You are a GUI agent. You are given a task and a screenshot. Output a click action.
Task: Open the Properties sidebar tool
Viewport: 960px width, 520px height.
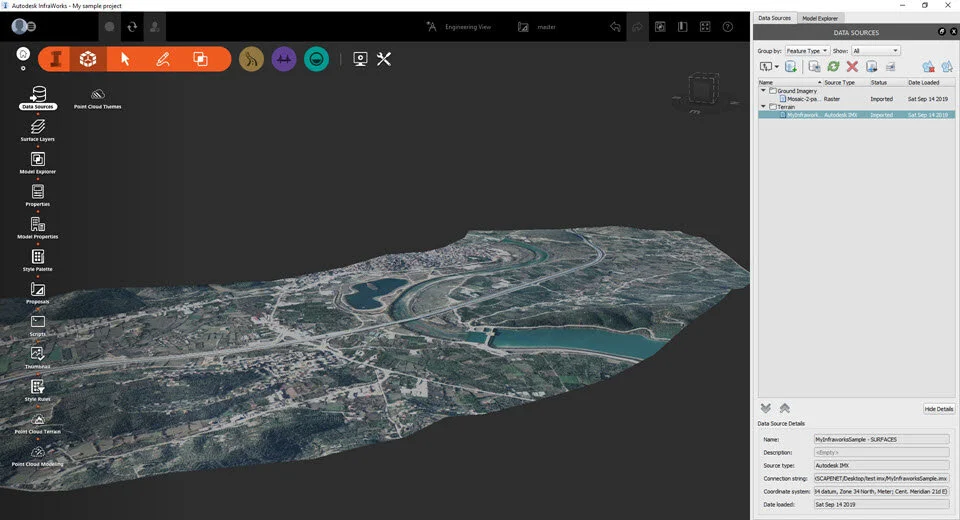(x=37, y=195)
